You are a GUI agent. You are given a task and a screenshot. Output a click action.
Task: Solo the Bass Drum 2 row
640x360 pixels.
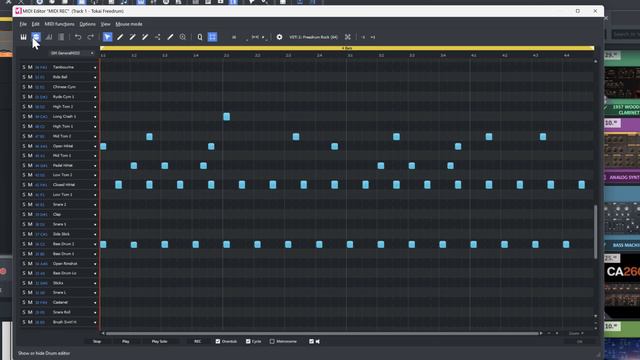24,244
